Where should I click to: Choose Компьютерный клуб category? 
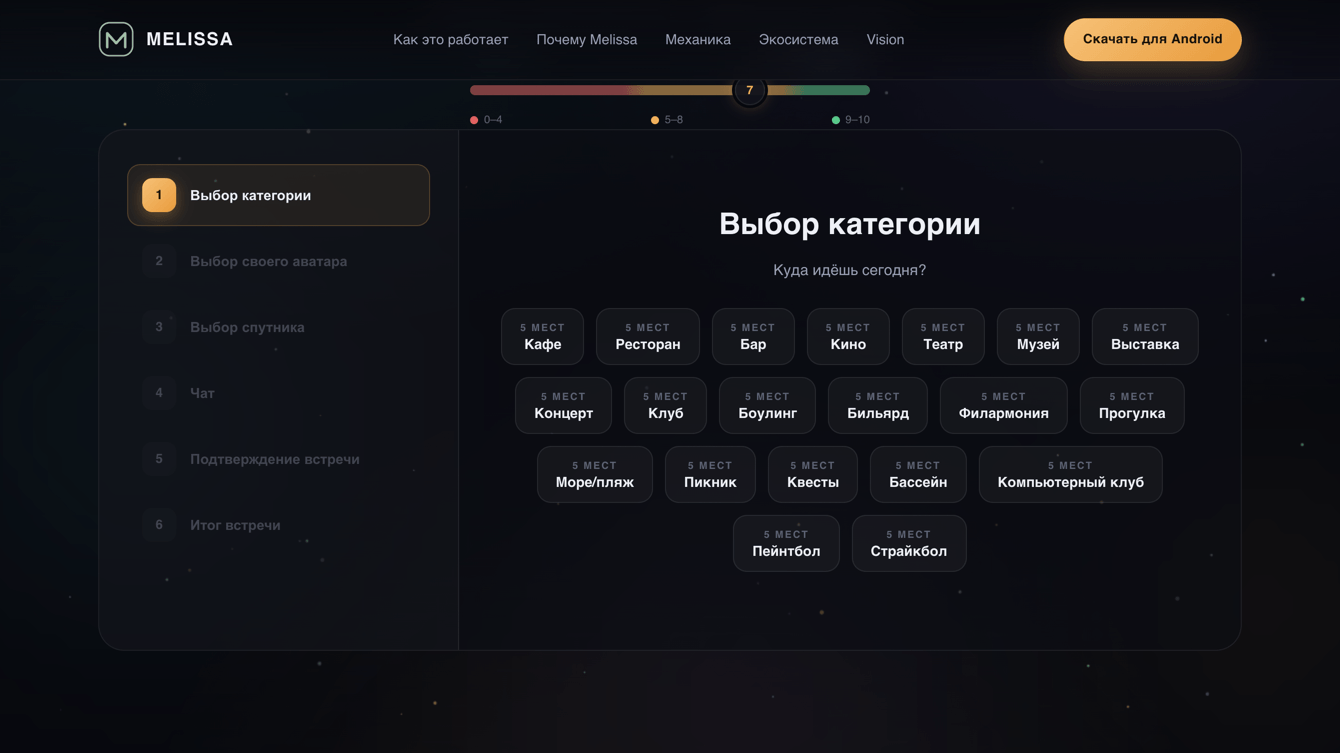point(1070,474)
